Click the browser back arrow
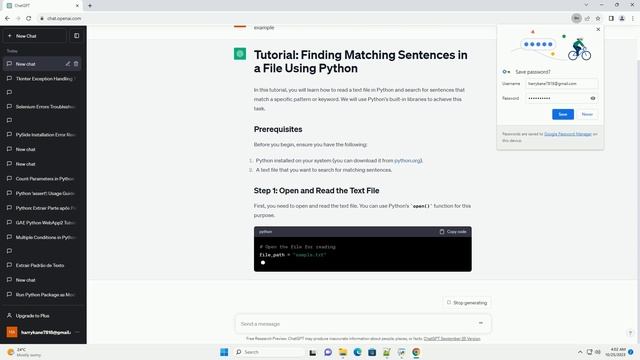This screenshot has width=640, height=360. click(7, 18)
